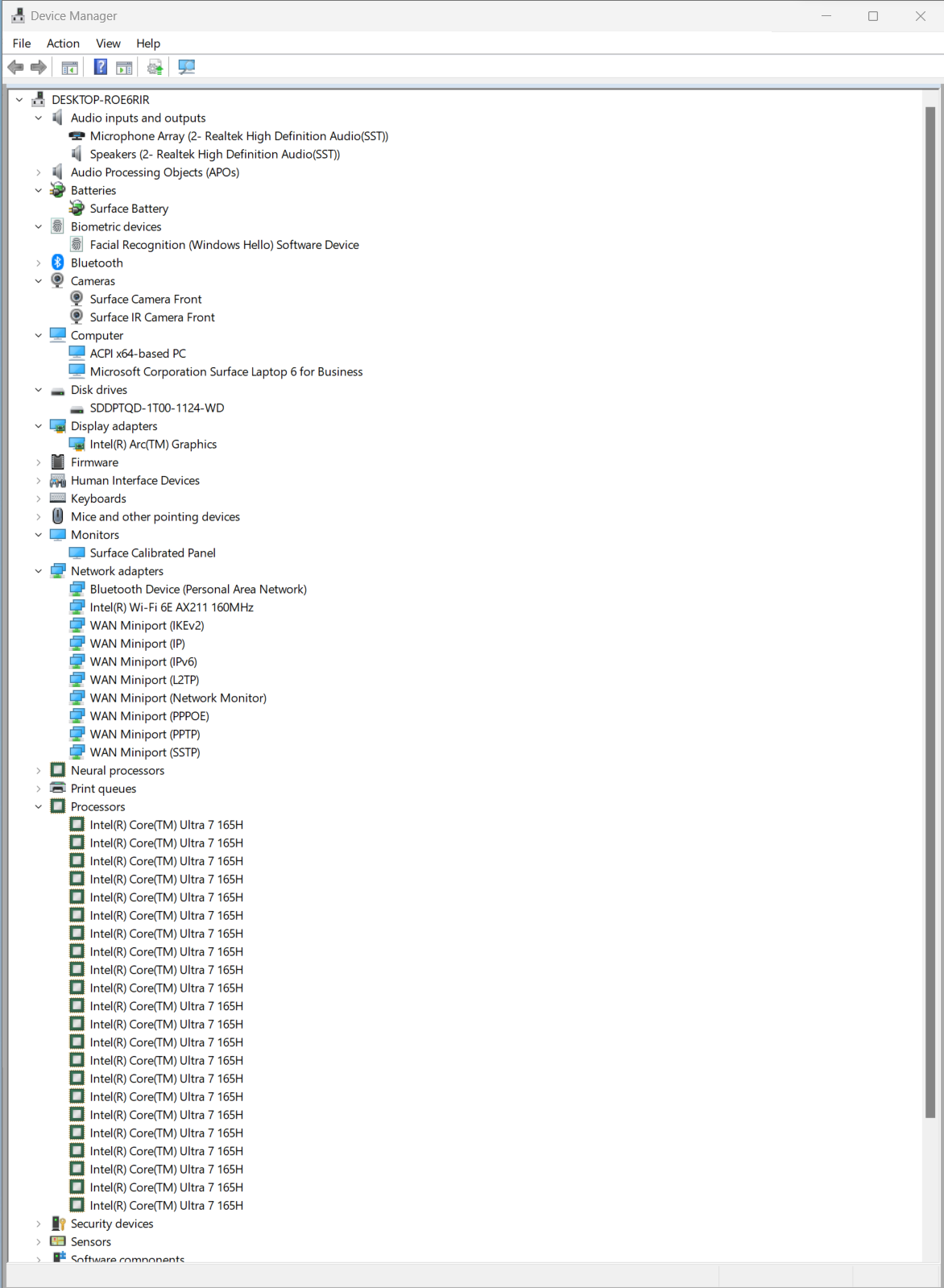
Task: Click the Intel Wi-Fi 6E AX211 icon
Action: click(x=77, y=607)
